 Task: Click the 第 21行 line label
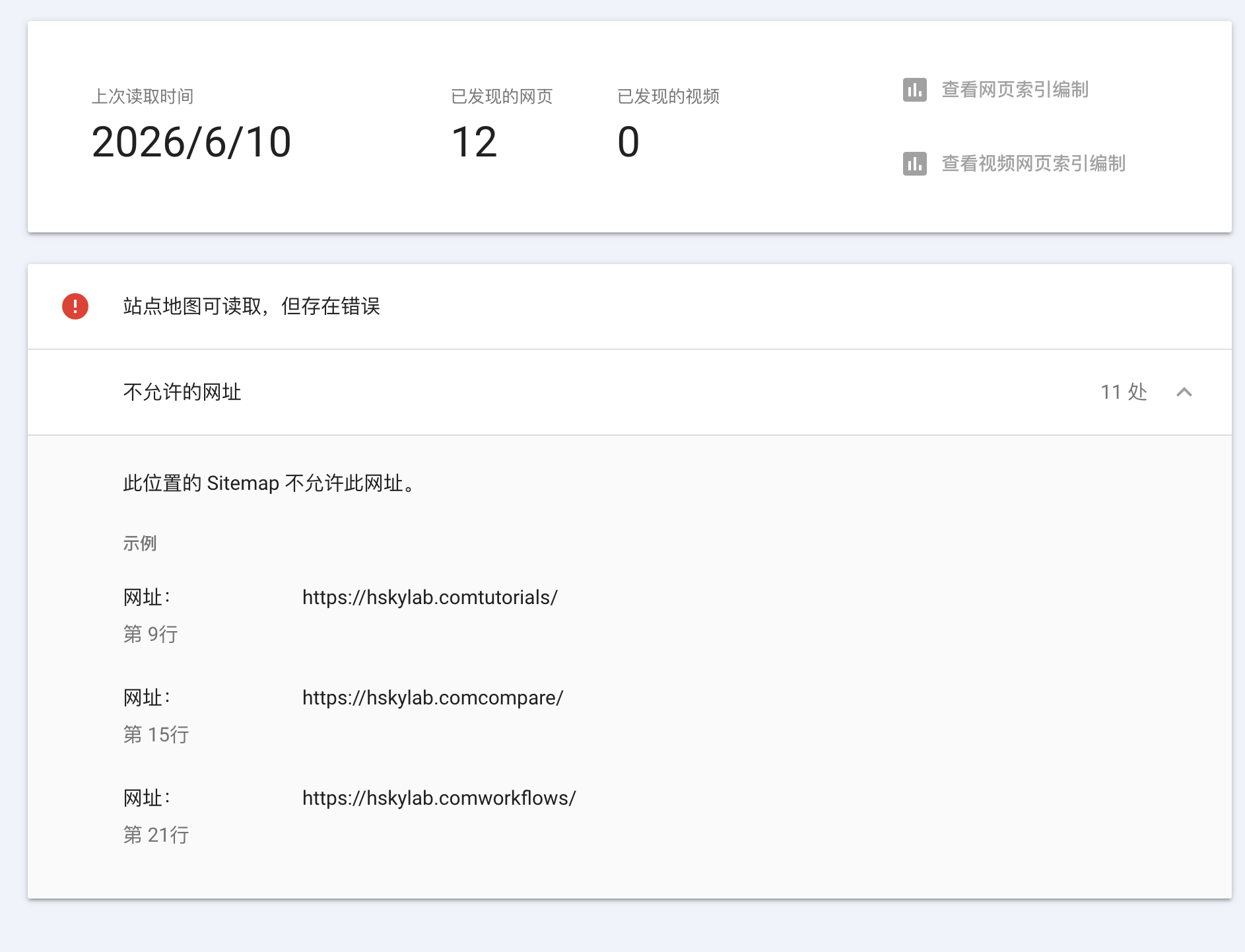coord(156,835)
